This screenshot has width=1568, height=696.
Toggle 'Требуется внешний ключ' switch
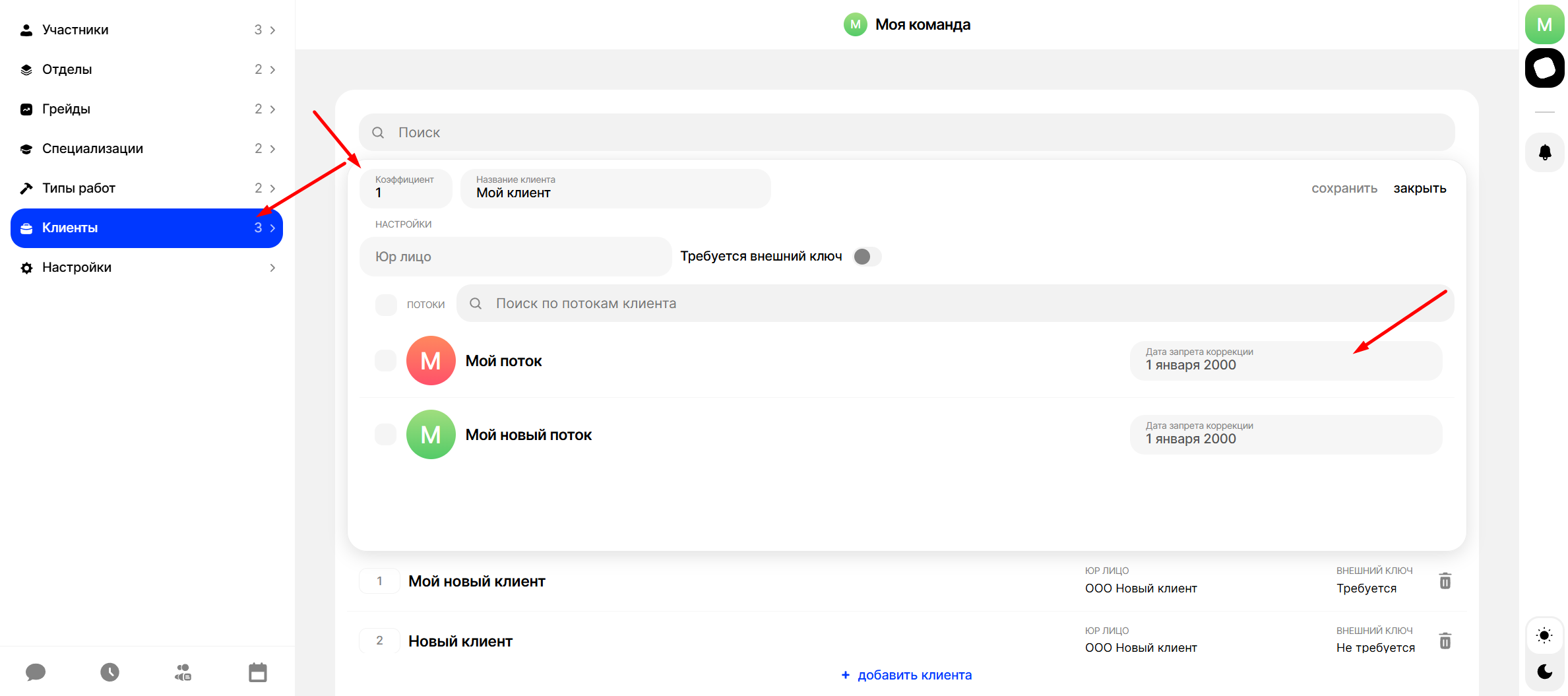click(866, 257)
